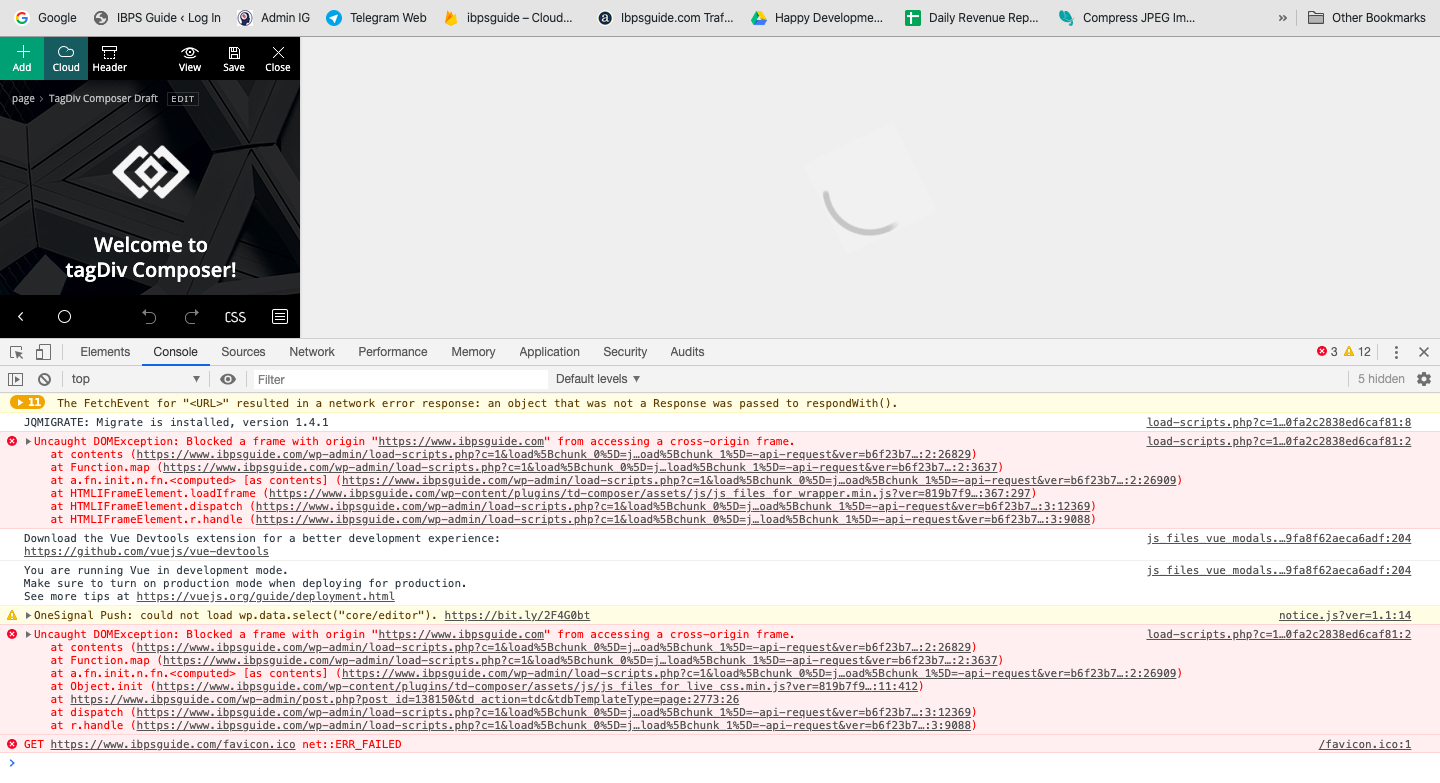Open the /favicon.ico:1 source link

(x=1365, y=745)
